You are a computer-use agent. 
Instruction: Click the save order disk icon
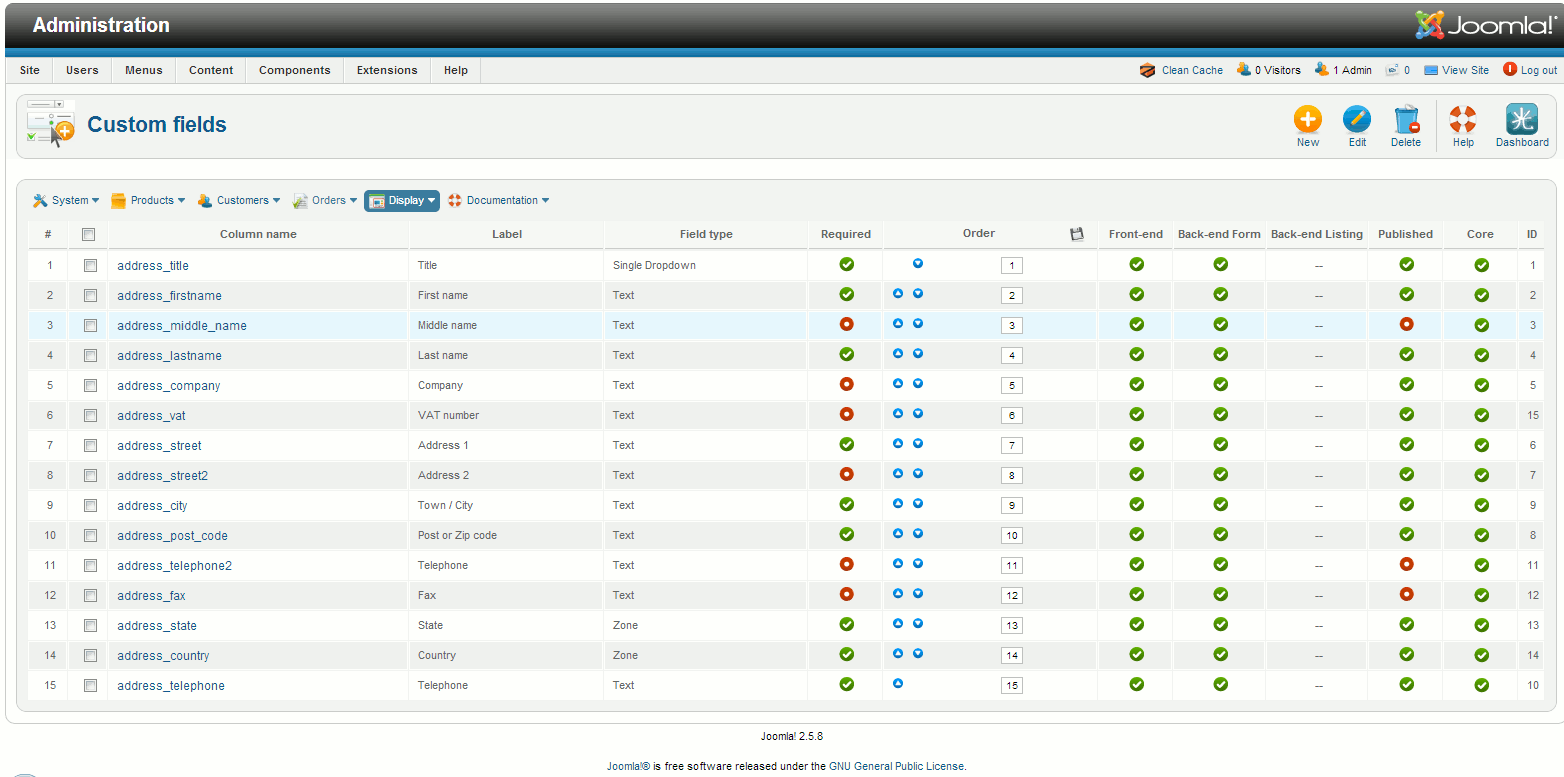pos(1076,234)
